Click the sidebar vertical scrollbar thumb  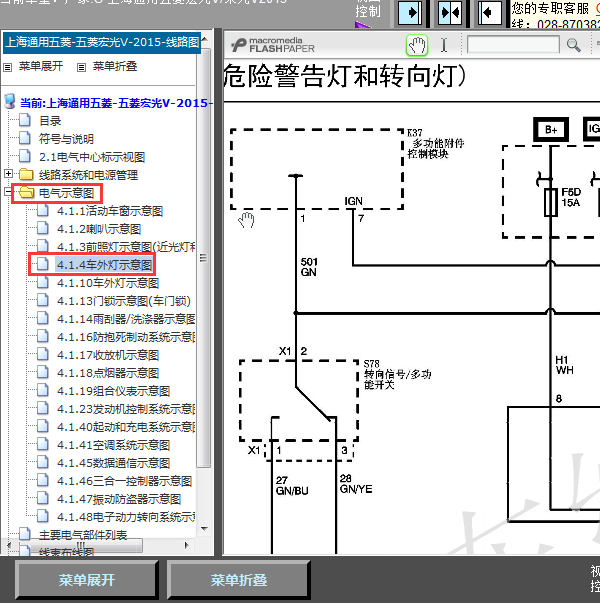pyautogui.click(x=204, y=258)
